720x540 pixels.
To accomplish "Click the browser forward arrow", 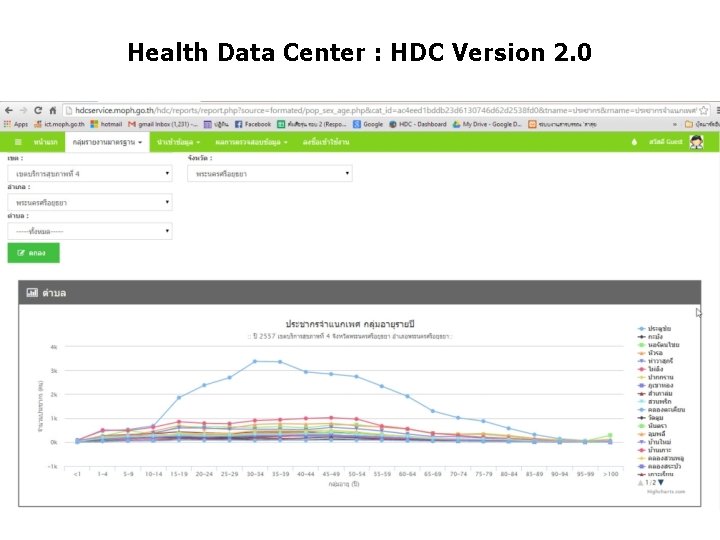I will [x=23, y=110].
